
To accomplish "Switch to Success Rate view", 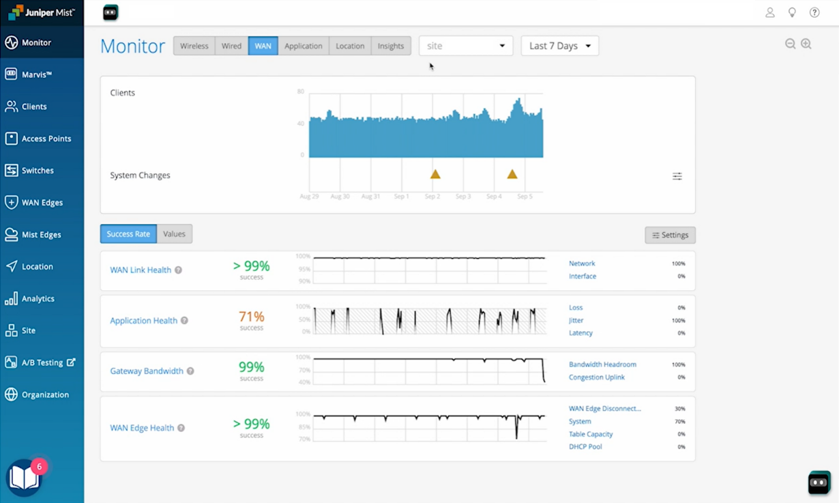I will click(x=128, y=234).
